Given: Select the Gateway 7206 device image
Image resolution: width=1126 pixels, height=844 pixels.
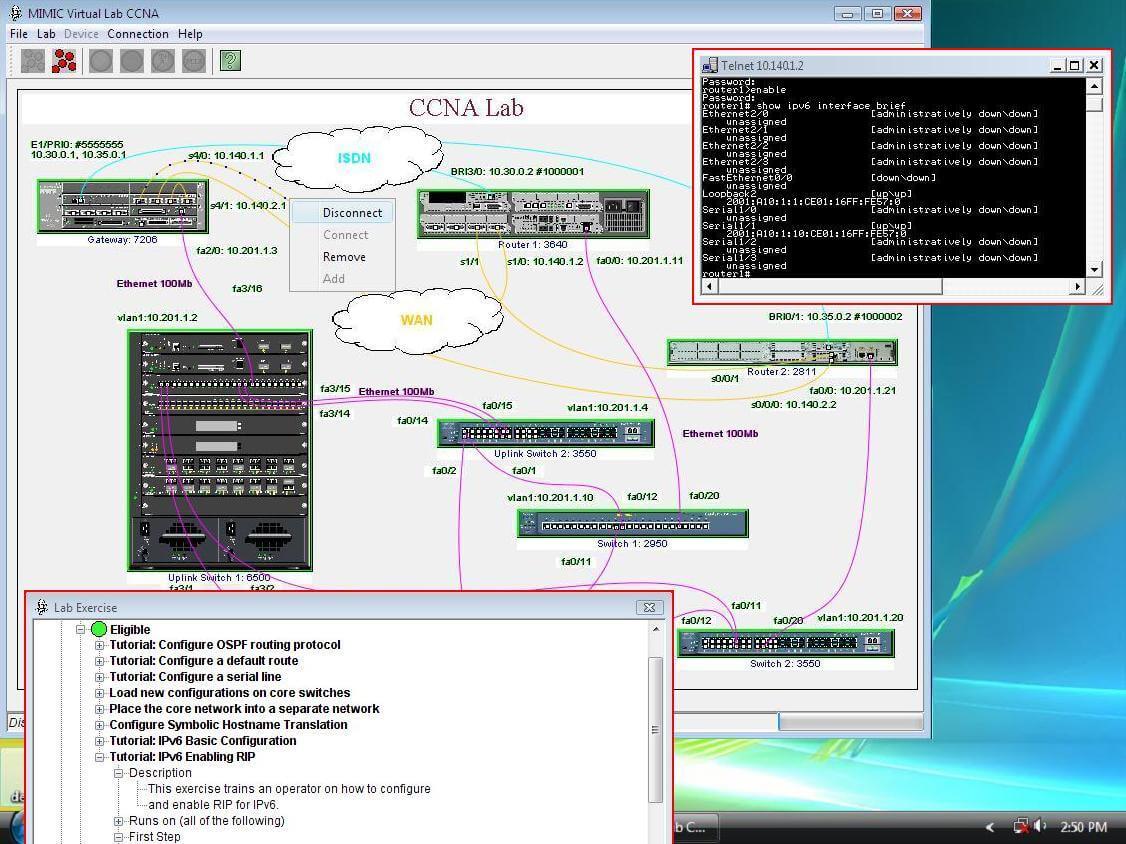Looking at the screenshot, I should point(122,206).
